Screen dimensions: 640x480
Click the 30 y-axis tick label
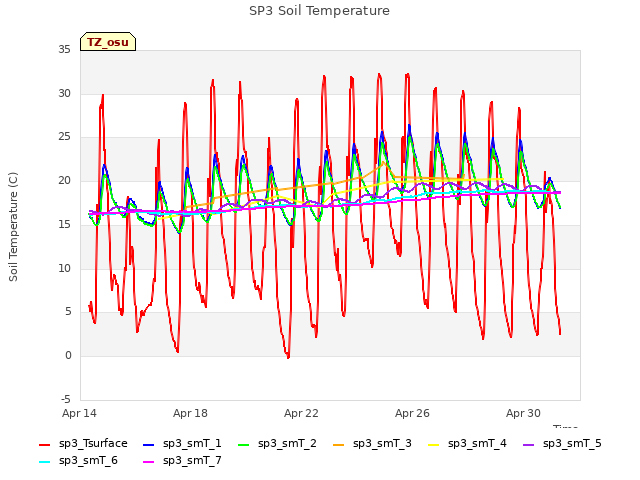pos(64,93)
